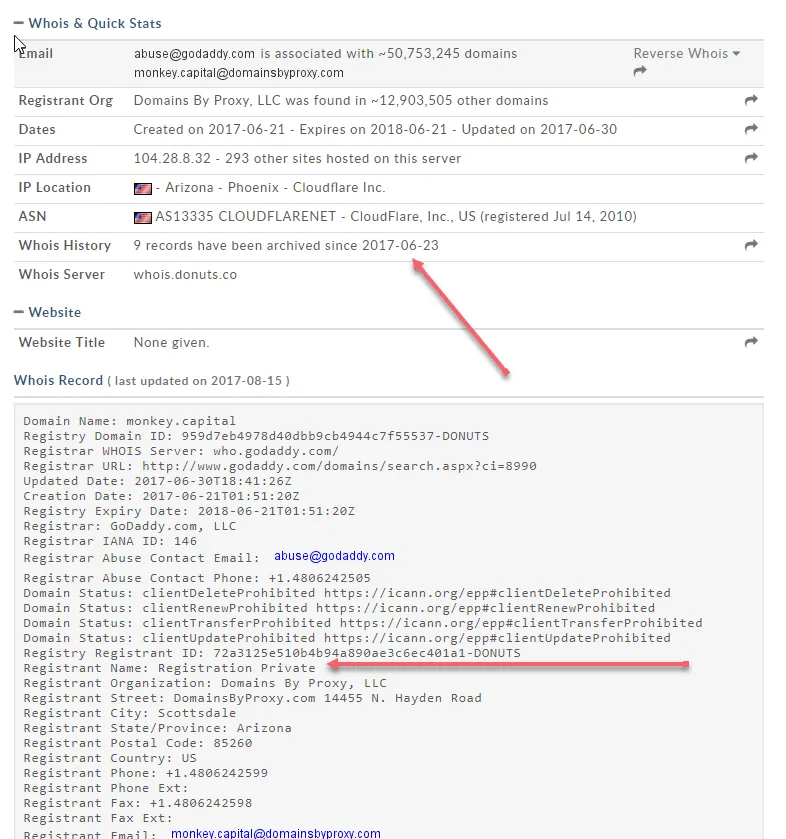This screenshot has height=839, width=786.
Task: Select the Registry Expiry Date line
Action: tap(189, 511)
